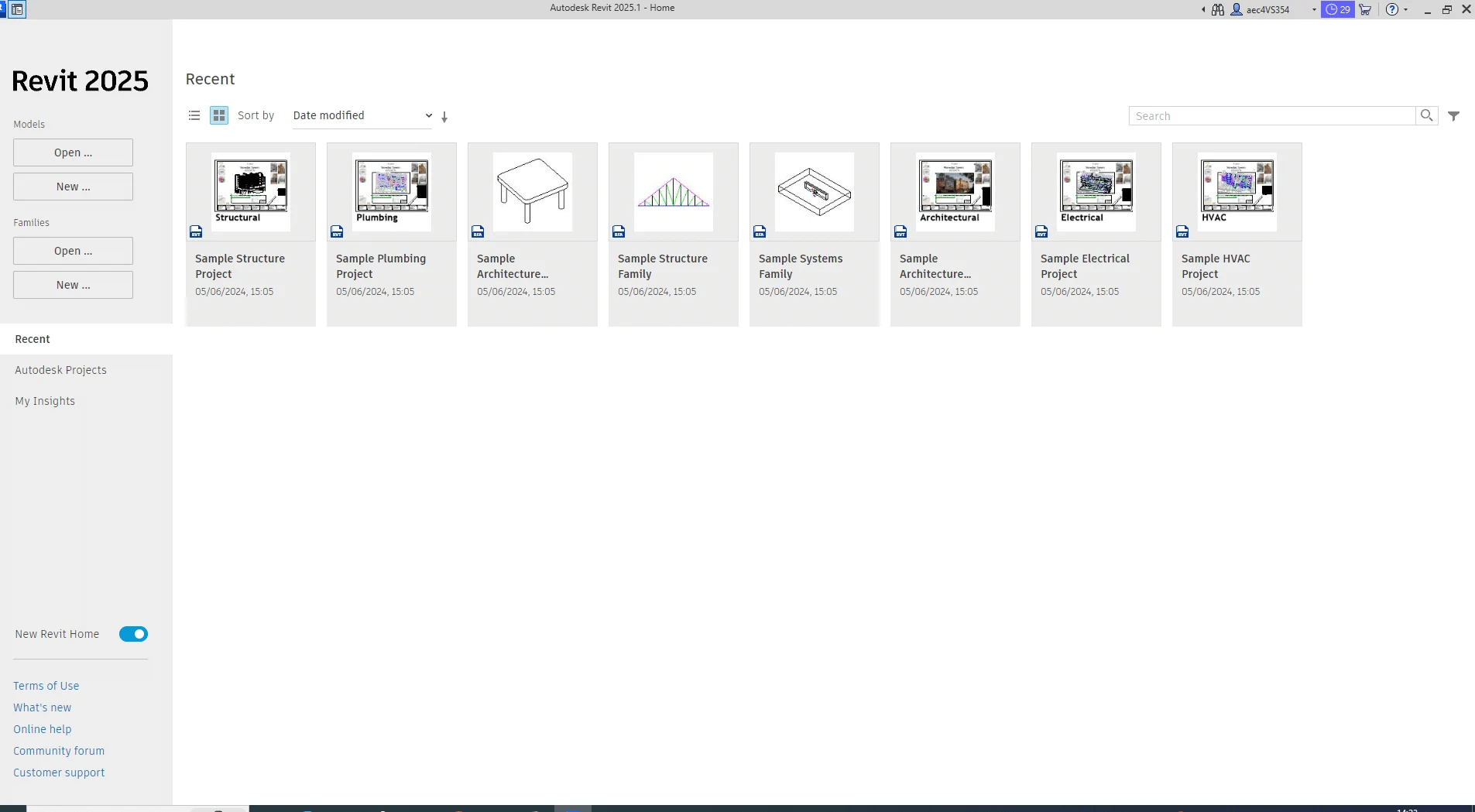This screenshot has width=1475, height=812.
Task: Toggle New Revit Home off
Action: 133,633
